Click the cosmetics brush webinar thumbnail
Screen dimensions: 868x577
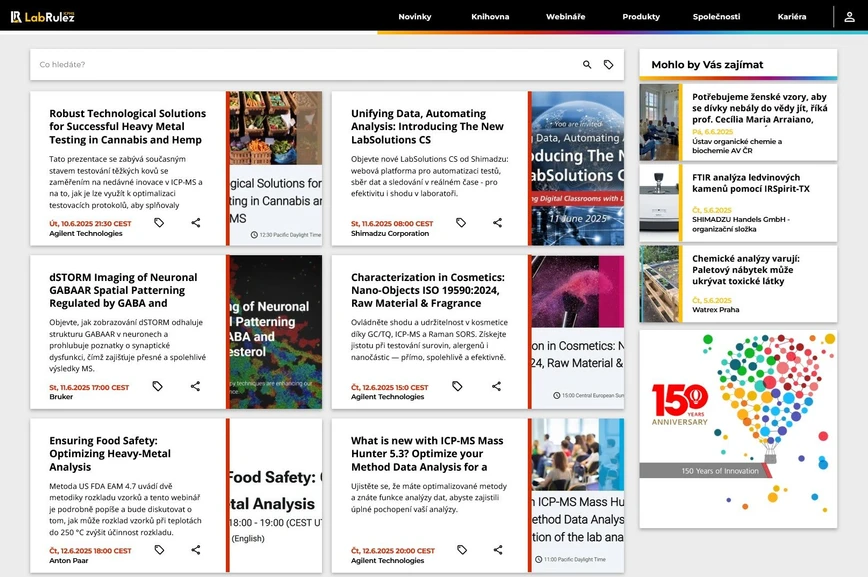tap(577, 332)
